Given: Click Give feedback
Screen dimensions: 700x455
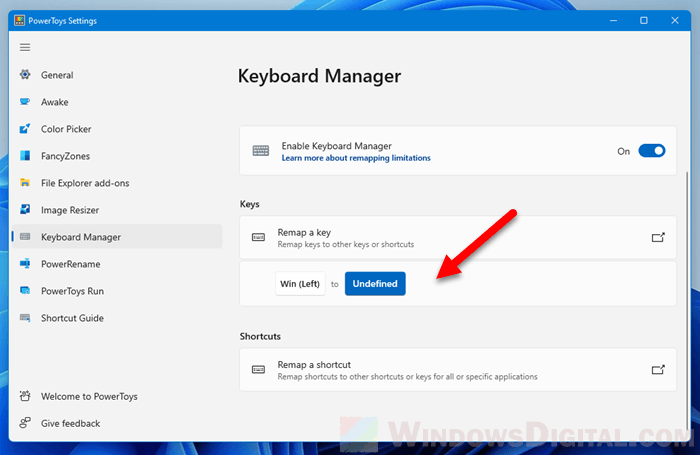Looking at the screenshot, I should click(117, 423).
